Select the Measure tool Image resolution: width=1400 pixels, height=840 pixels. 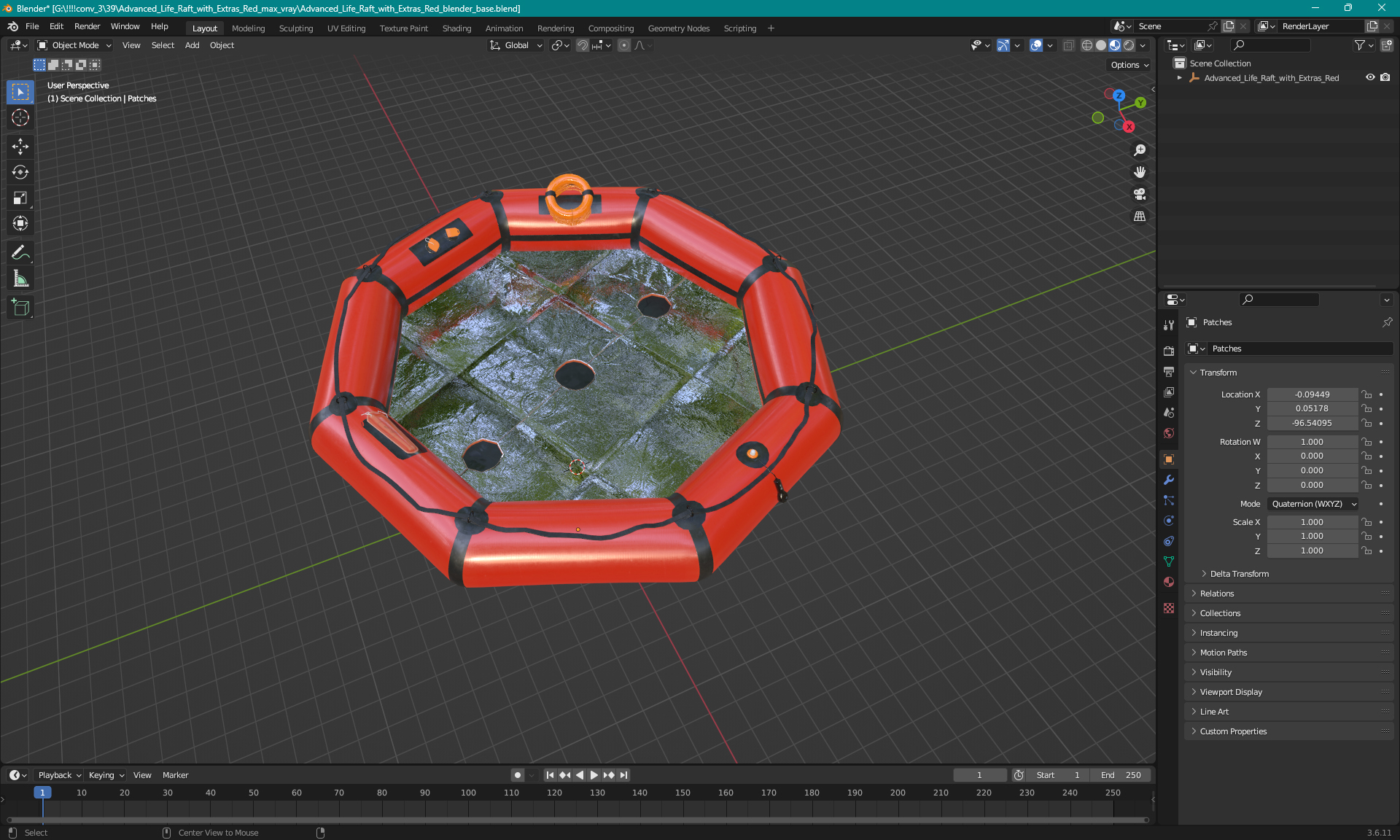(20, 279)
